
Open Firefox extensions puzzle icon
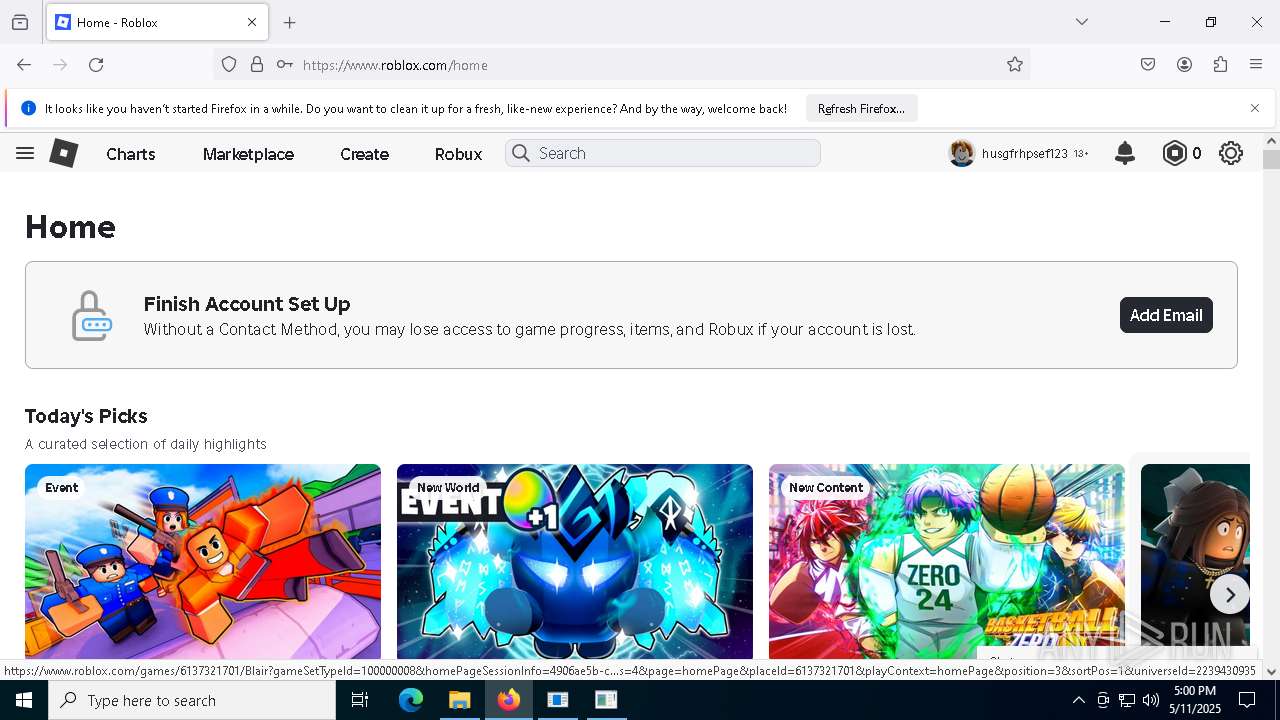1220,65
